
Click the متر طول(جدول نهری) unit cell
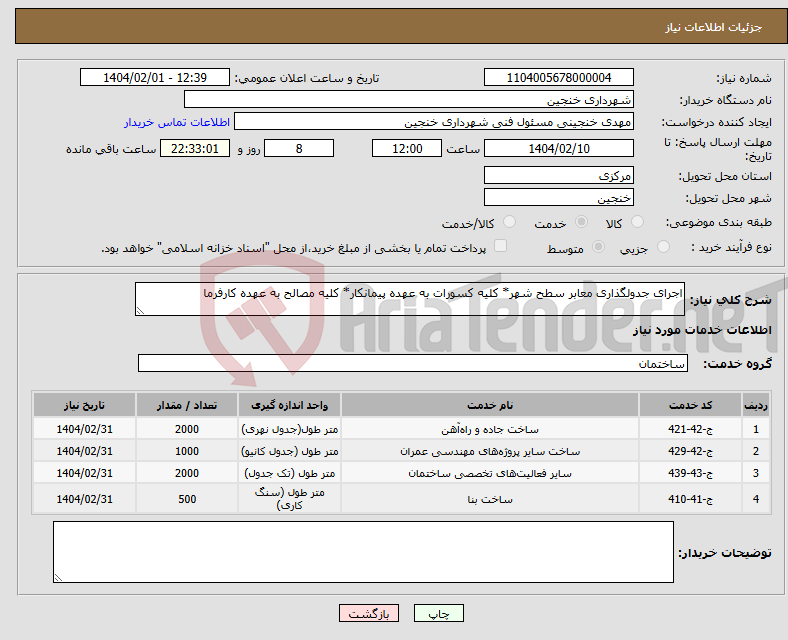click(x=289, y=430)
